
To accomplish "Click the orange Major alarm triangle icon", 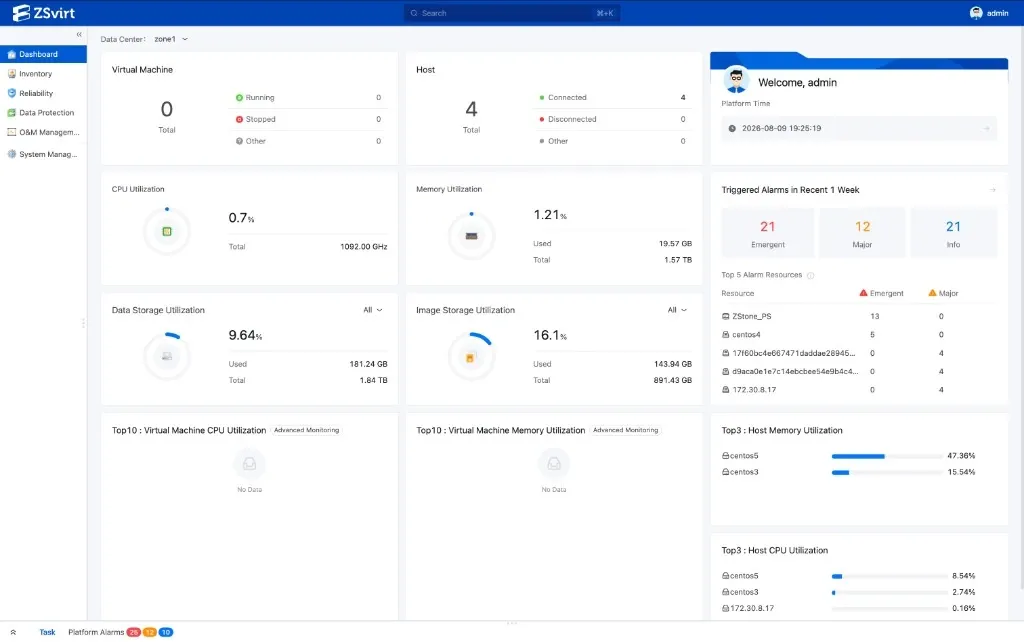I will point(932,293).
